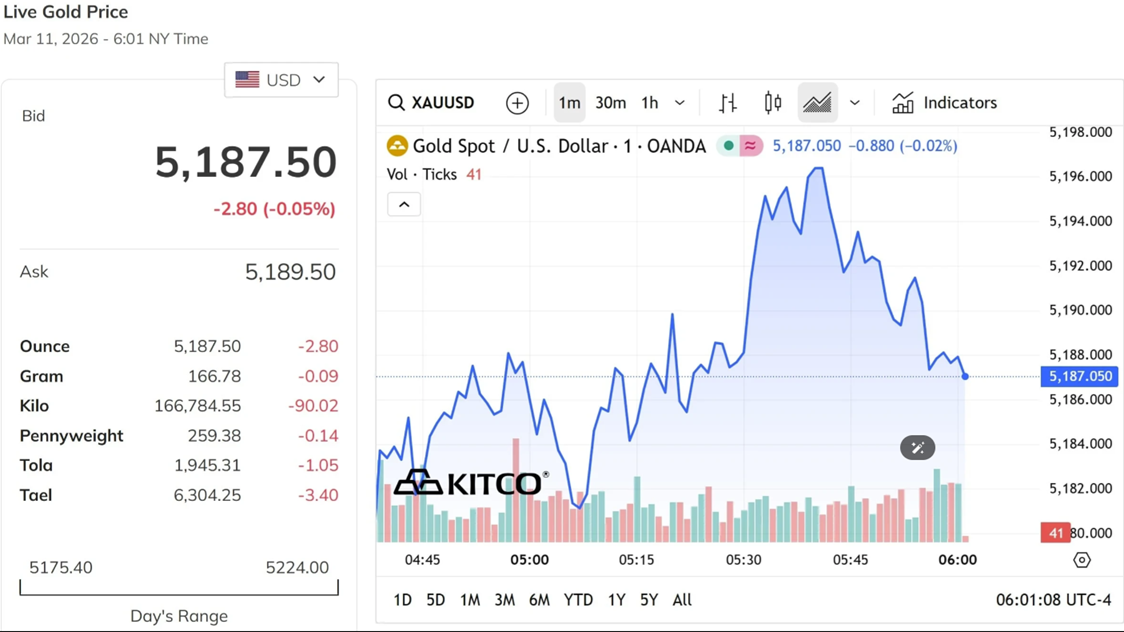The image size is (1124, 632).
Task: Toggle the green market status indicator
Action: tap(729, 146)
